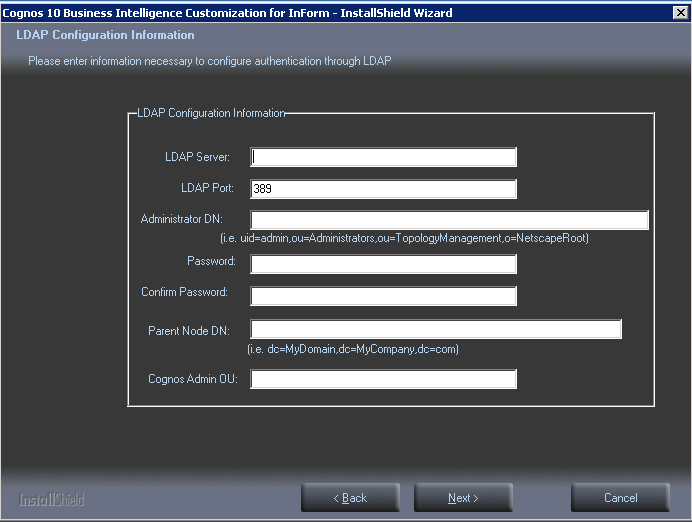Select the Confirm Password field
The width and height of the screenshot is (692, 522).
[383, 296]
